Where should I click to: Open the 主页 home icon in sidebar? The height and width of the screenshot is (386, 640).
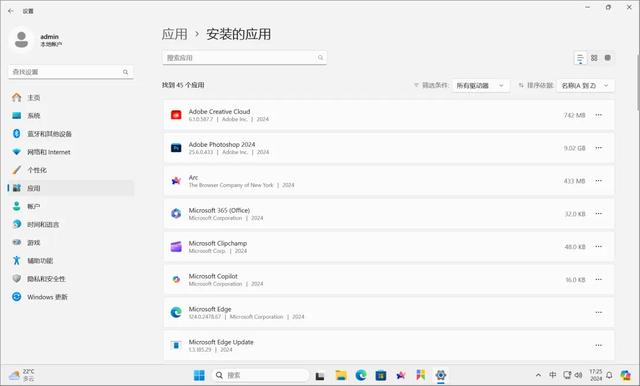pyautogui.click(x=17, y=98)
